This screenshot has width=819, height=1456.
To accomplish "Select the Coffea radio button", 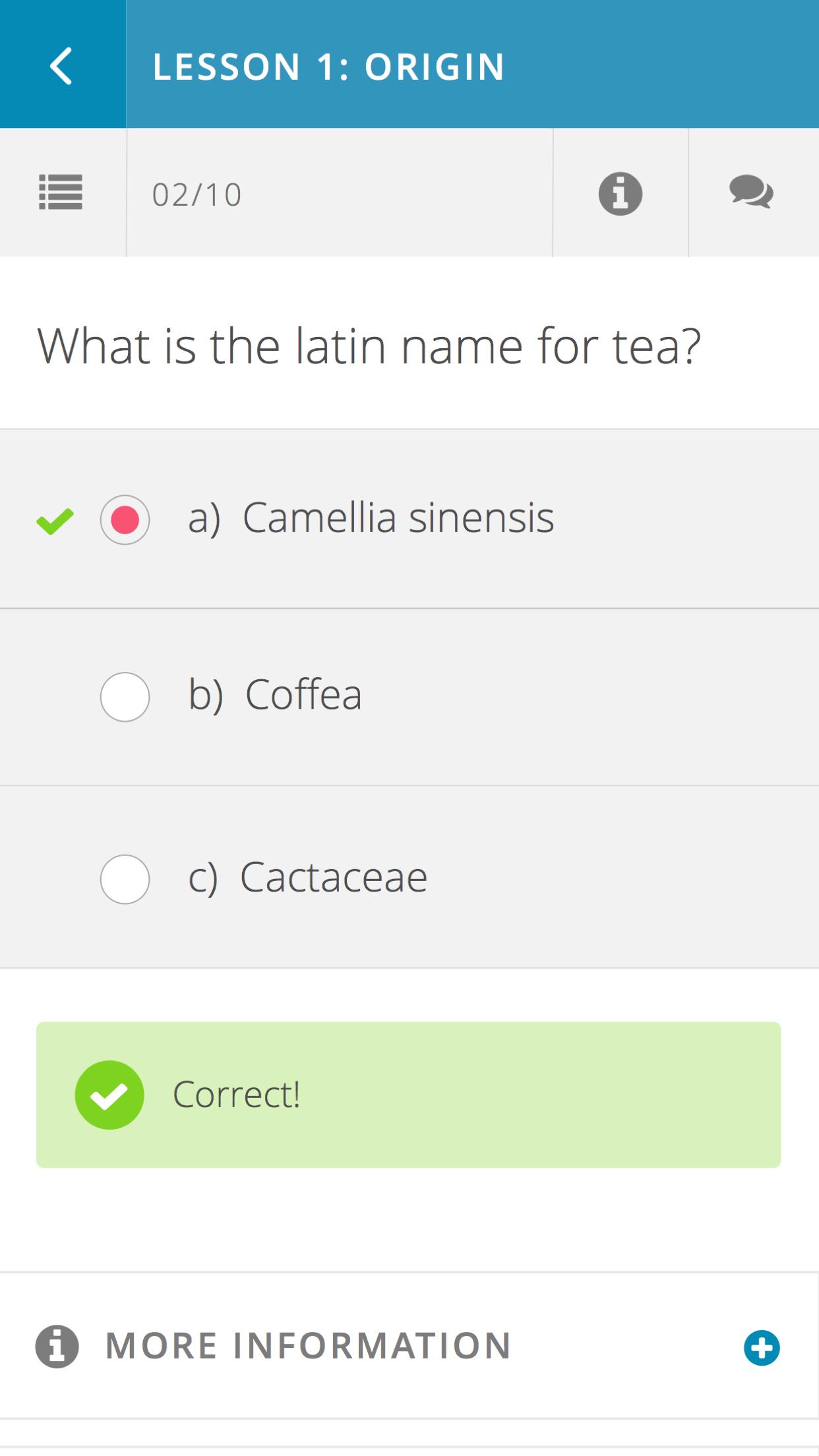I will (125, 697).
